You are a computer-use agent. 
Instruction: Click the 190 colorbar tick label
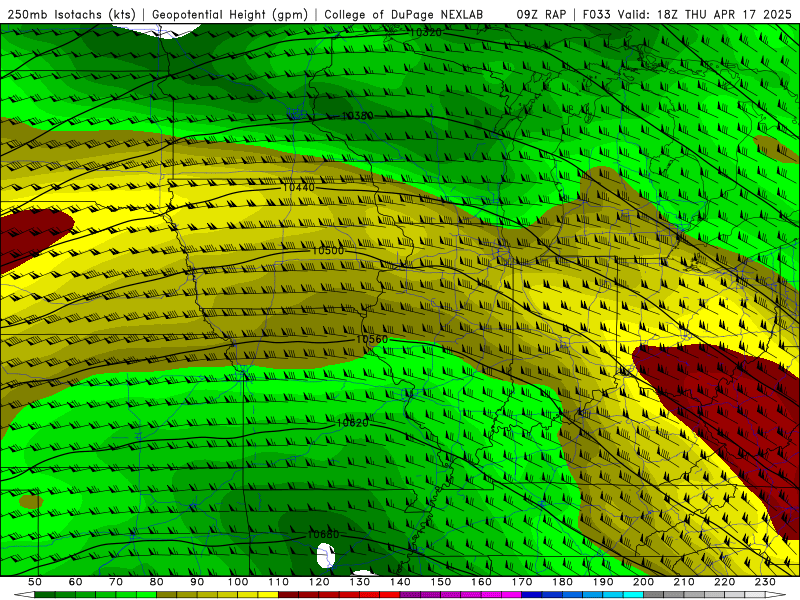tap(603, 582)
